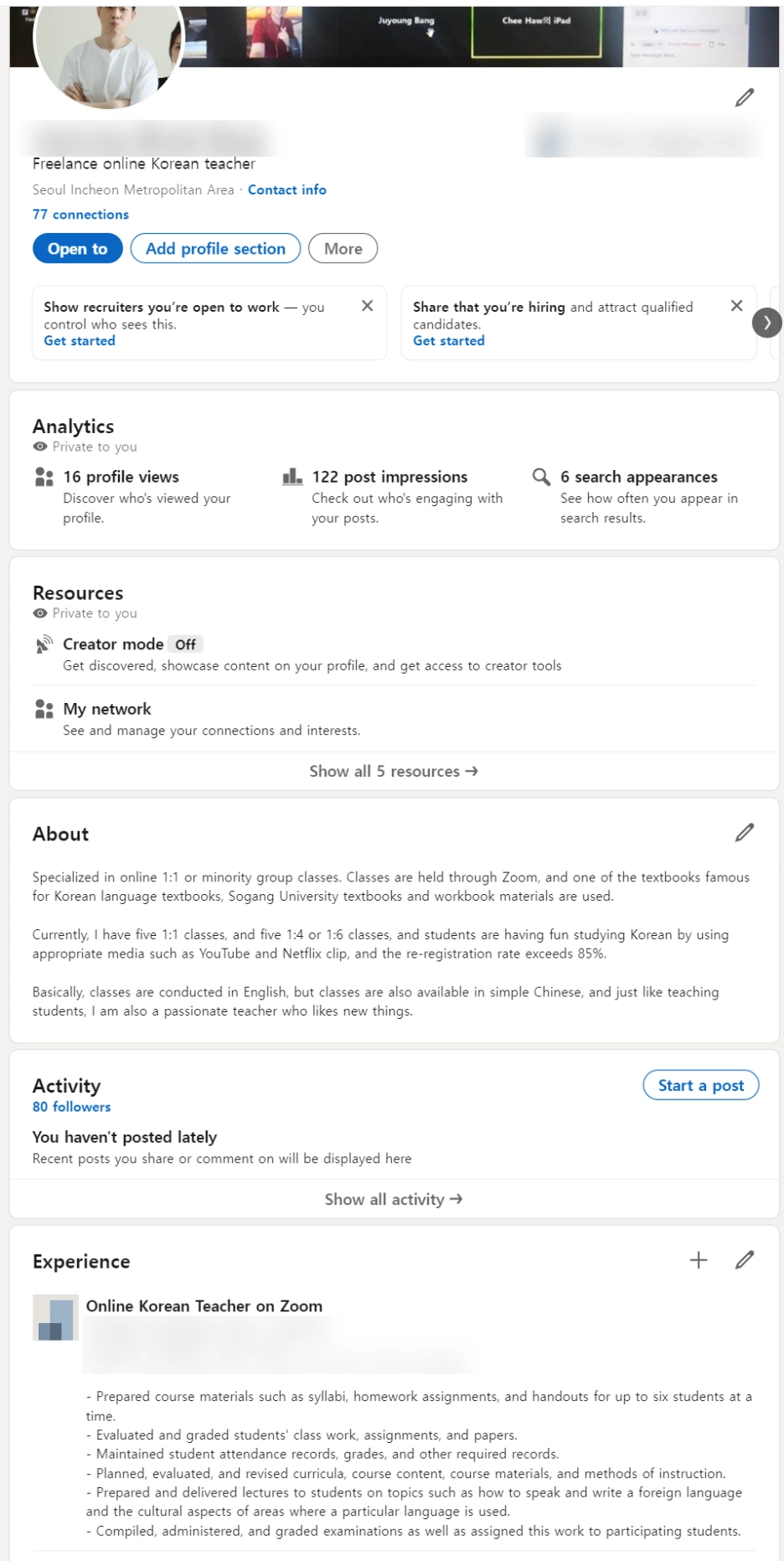Image resolution: width=784 pixels, height=1561 pixels.
Task: Start a post in the Activity section
Action: point(700,1084)
